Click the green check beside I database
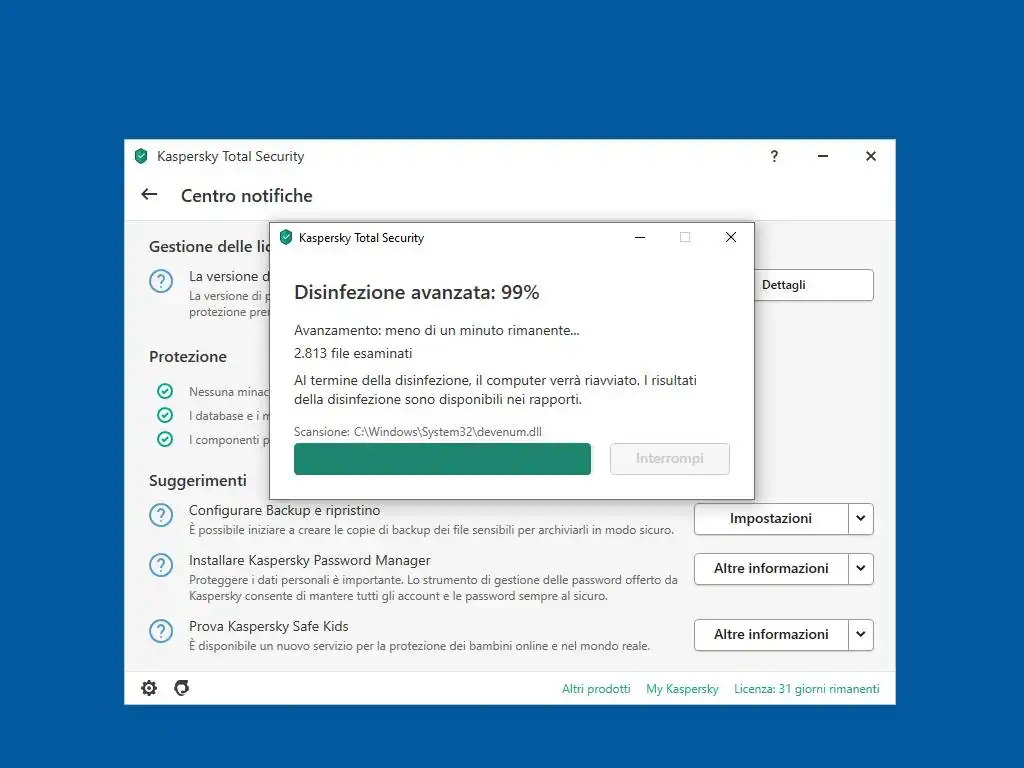 click(165, 415)
